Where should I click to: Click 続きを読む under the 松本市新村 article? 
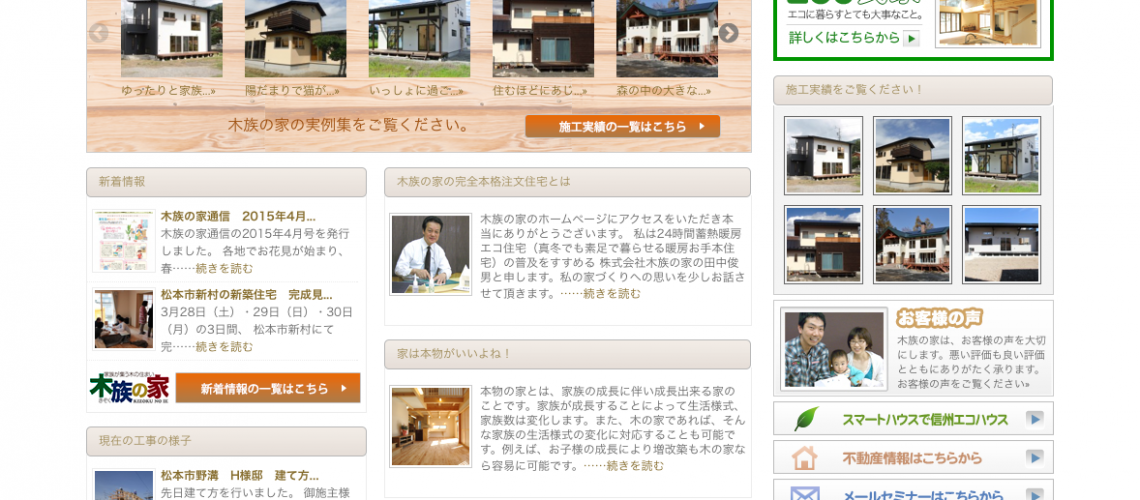pyautogui.click(x=225, y=347)
